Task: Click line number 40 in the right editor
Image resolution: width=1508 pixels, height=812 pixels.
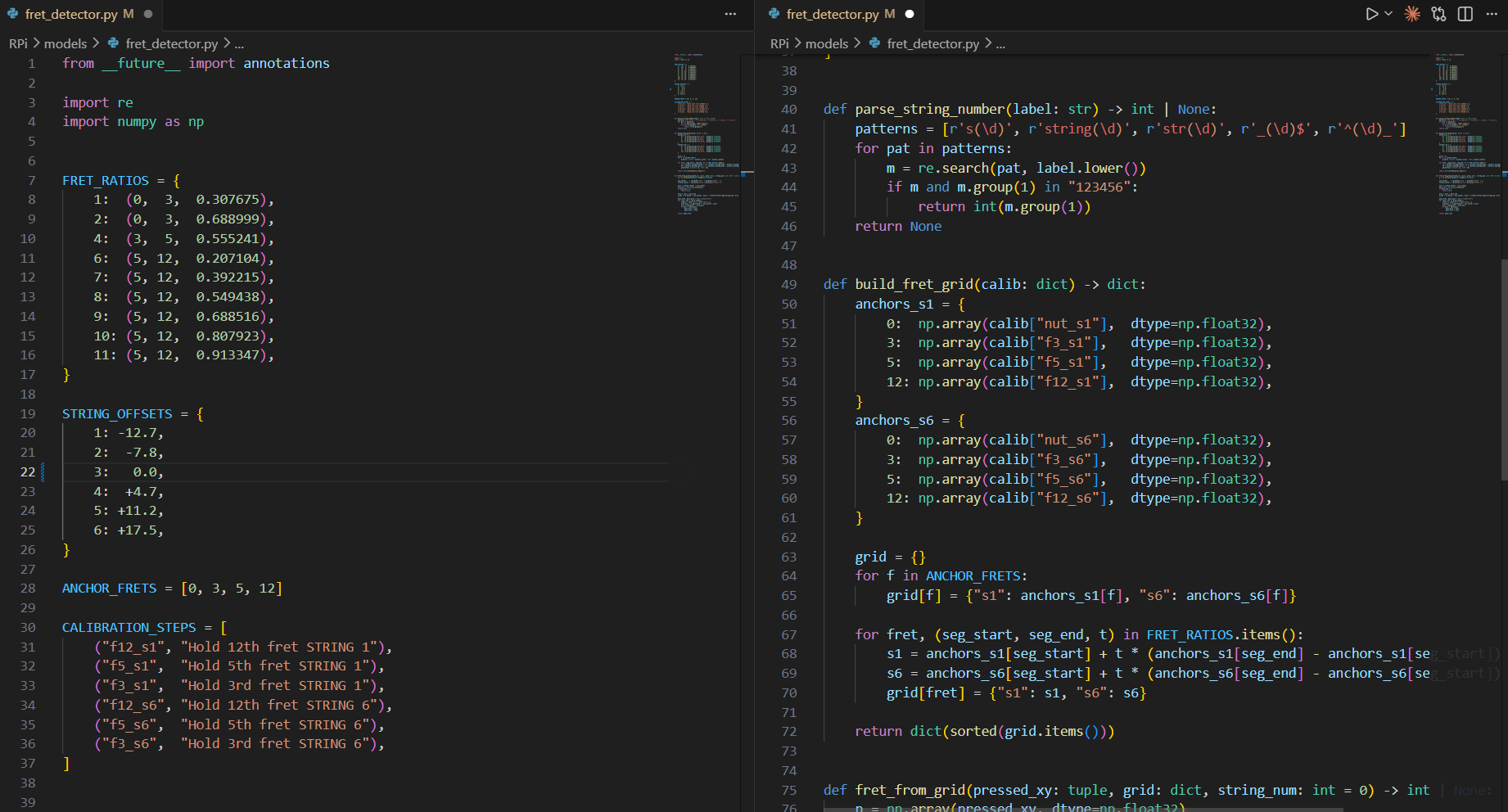Action: tap(788, 110)
